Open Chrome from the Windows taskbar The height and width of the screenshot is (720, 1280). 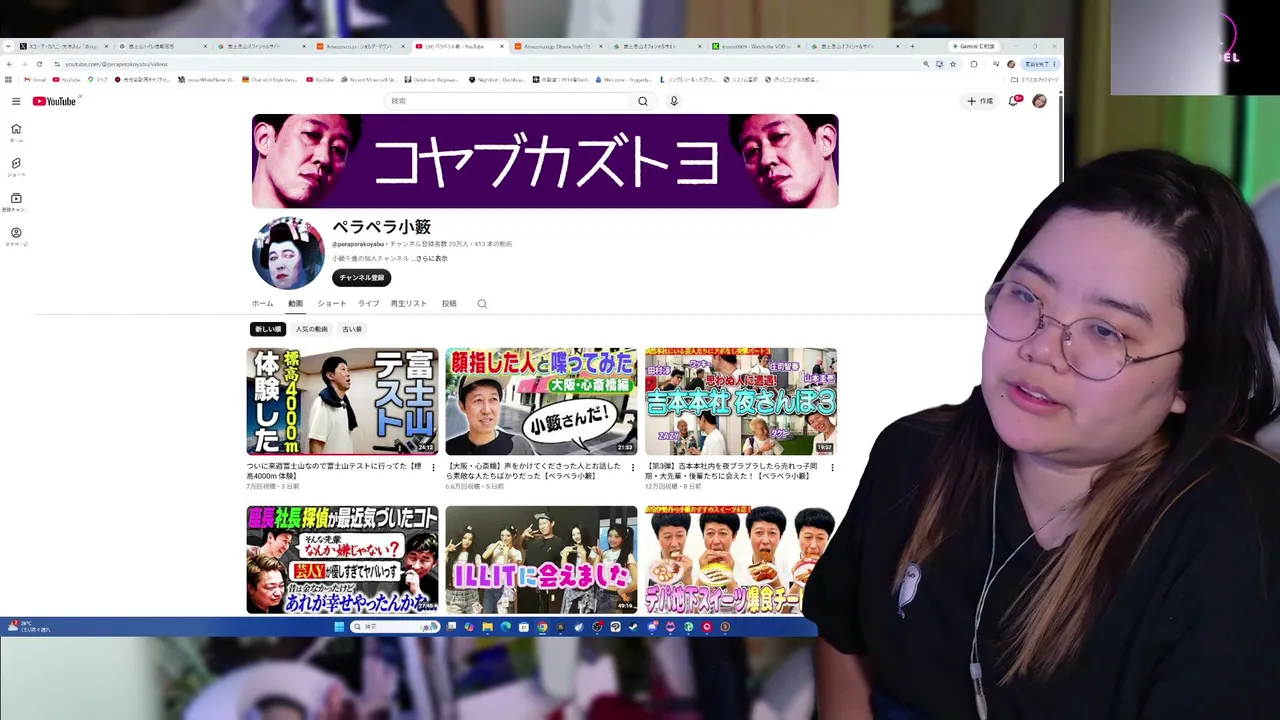pos(542,627)
